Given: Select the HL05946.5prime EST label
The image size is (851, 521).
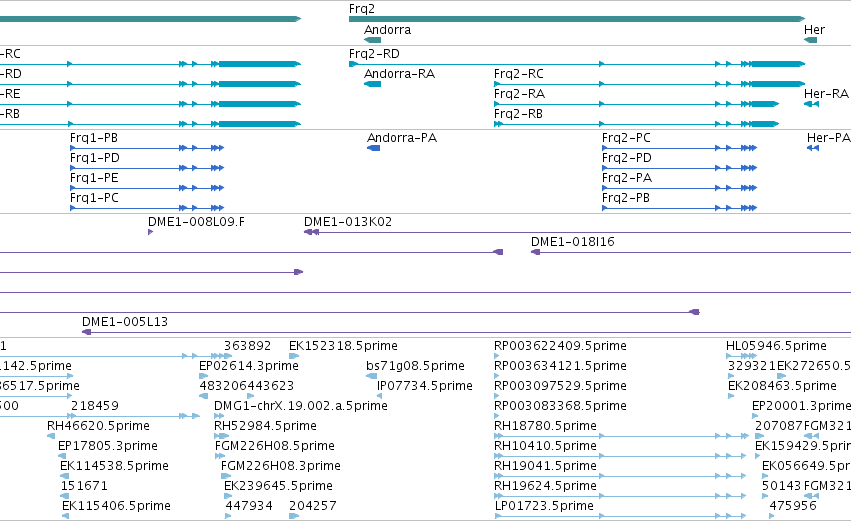Looking at the screenshot, I should point(777,346).
